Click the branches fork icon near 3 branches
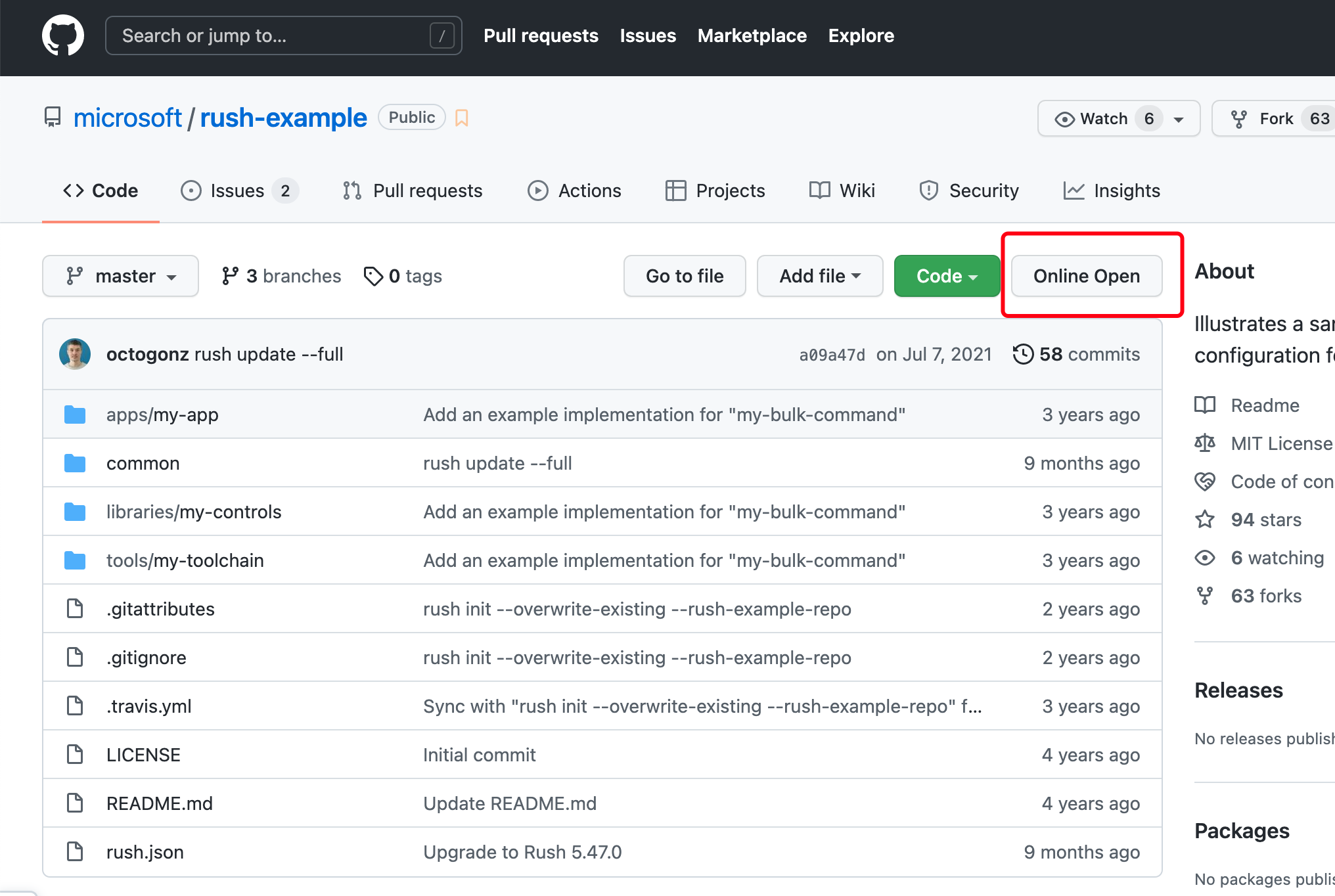The image size is (1335, 896). tap(229, 276)
